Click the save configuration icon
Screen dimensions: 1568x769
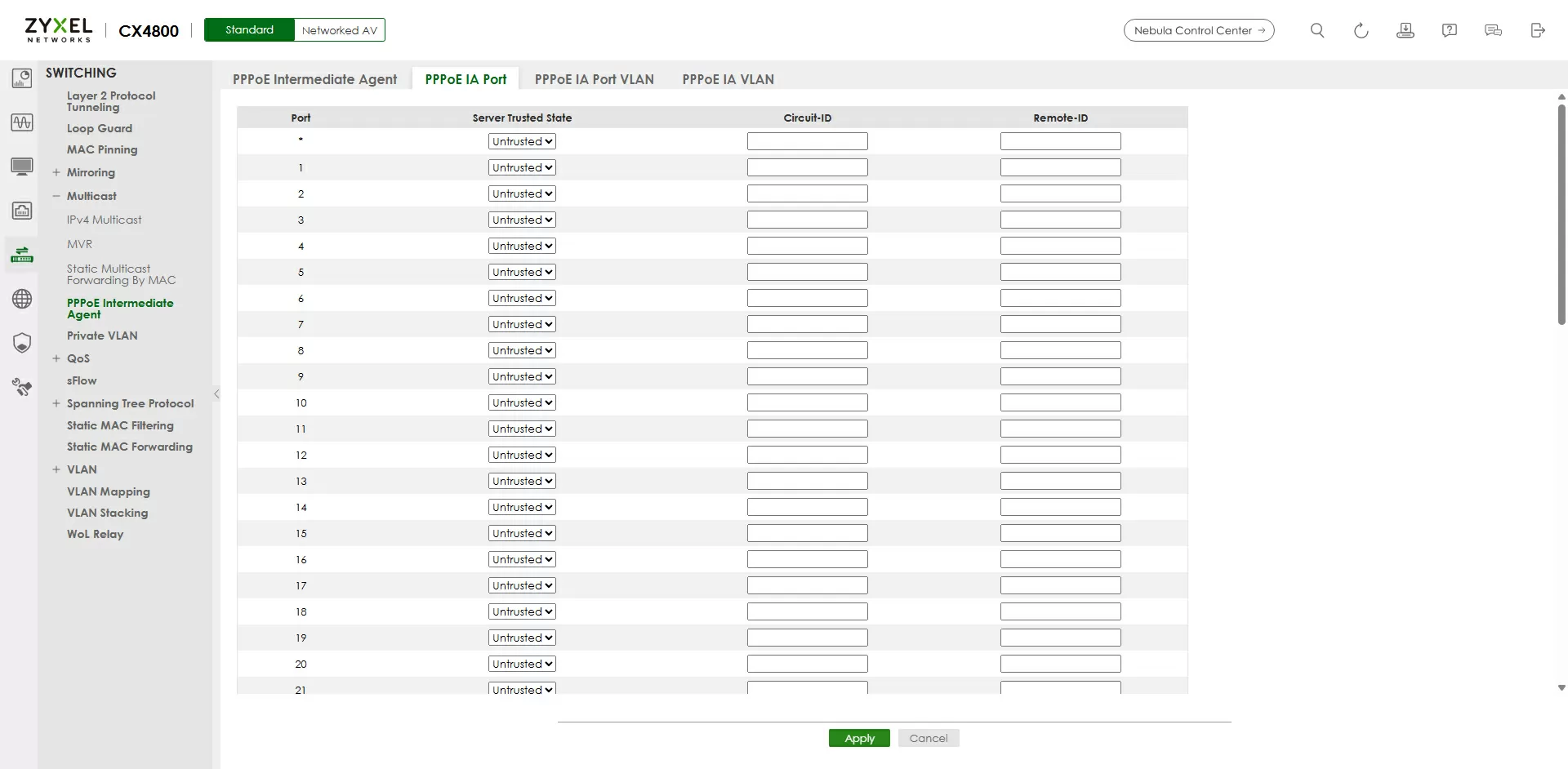tap(1405, 30)
